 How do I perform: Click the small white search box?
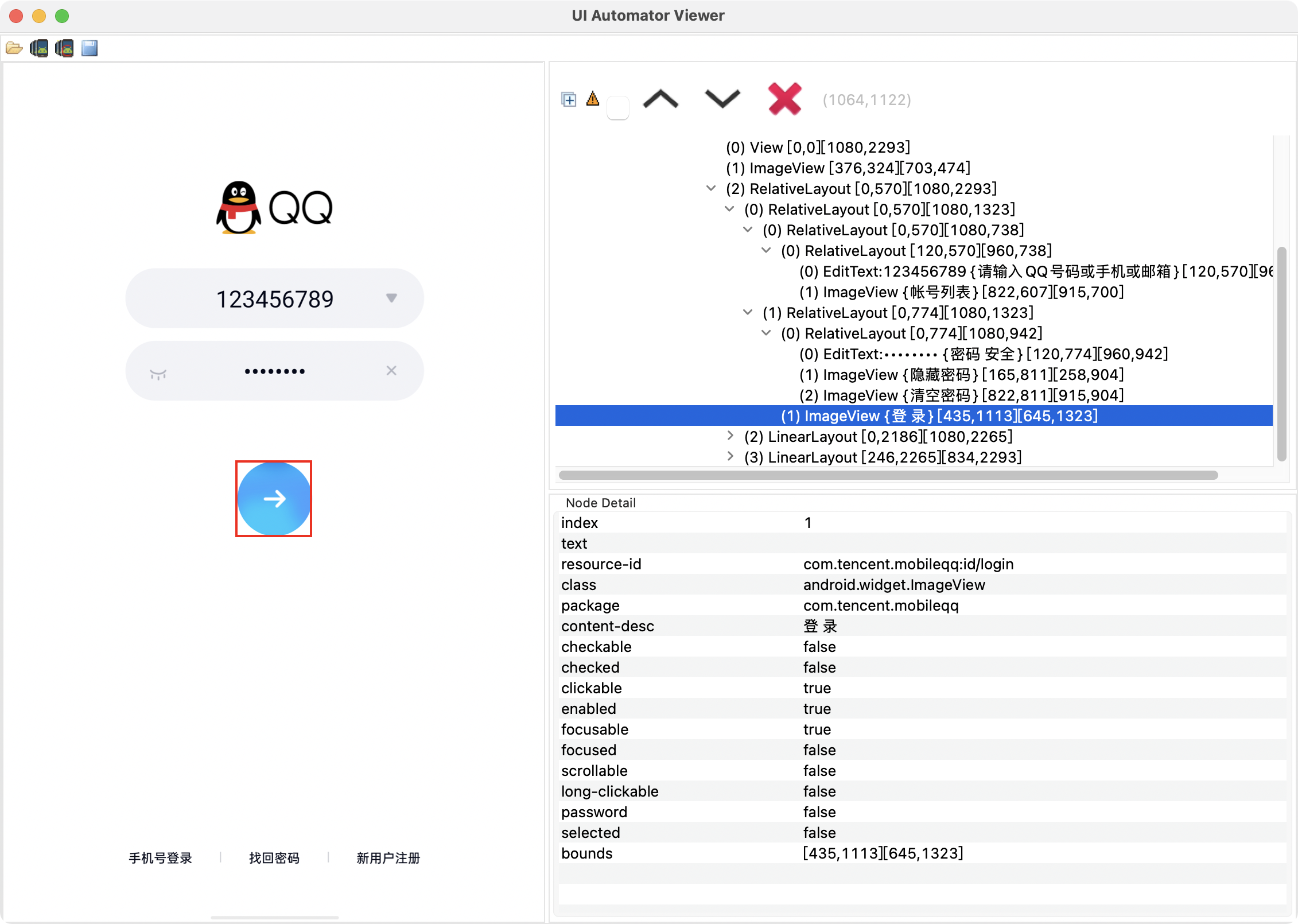coord(618,107)
